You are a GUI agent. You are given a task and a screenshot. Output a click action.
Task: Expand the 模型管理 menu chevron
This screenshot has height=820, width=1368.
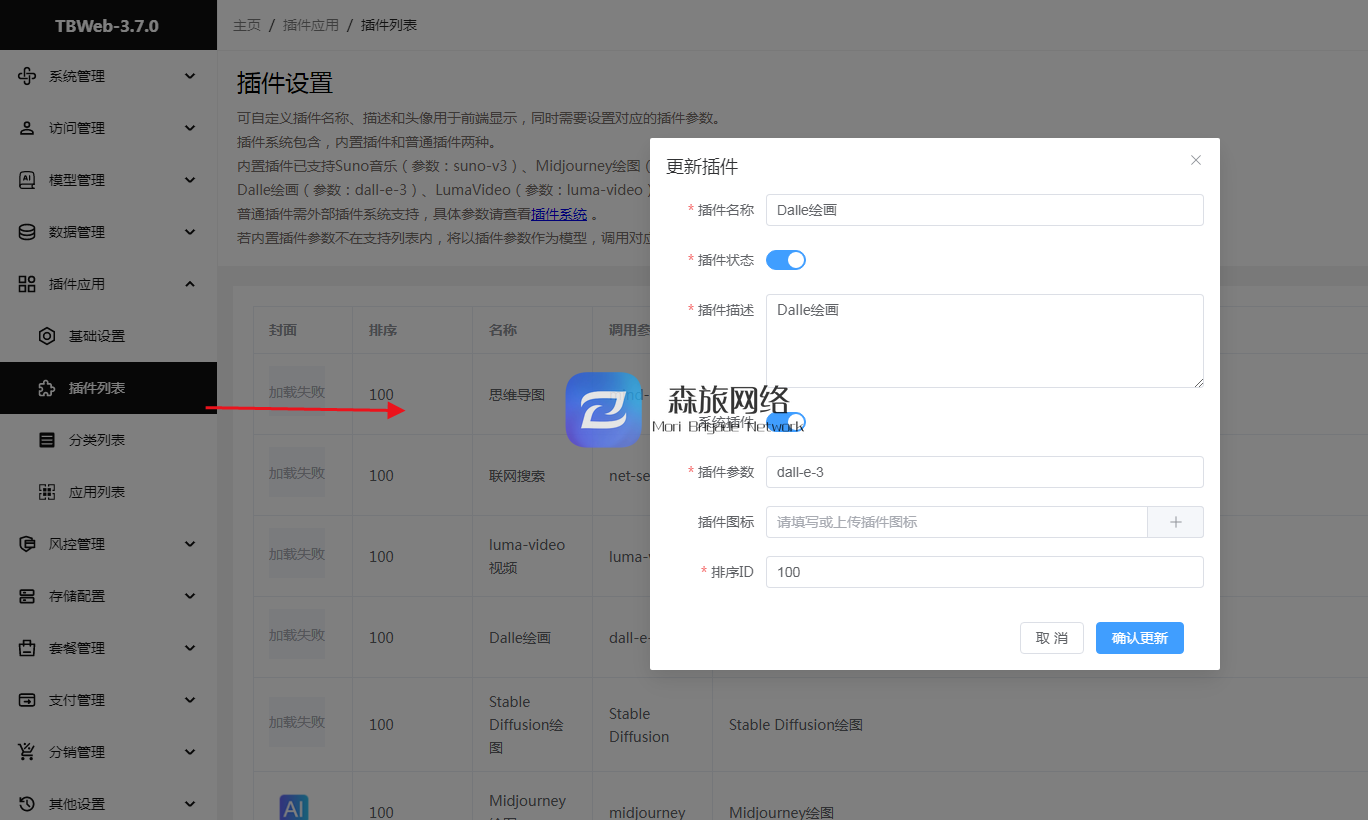tap(190, 180)
